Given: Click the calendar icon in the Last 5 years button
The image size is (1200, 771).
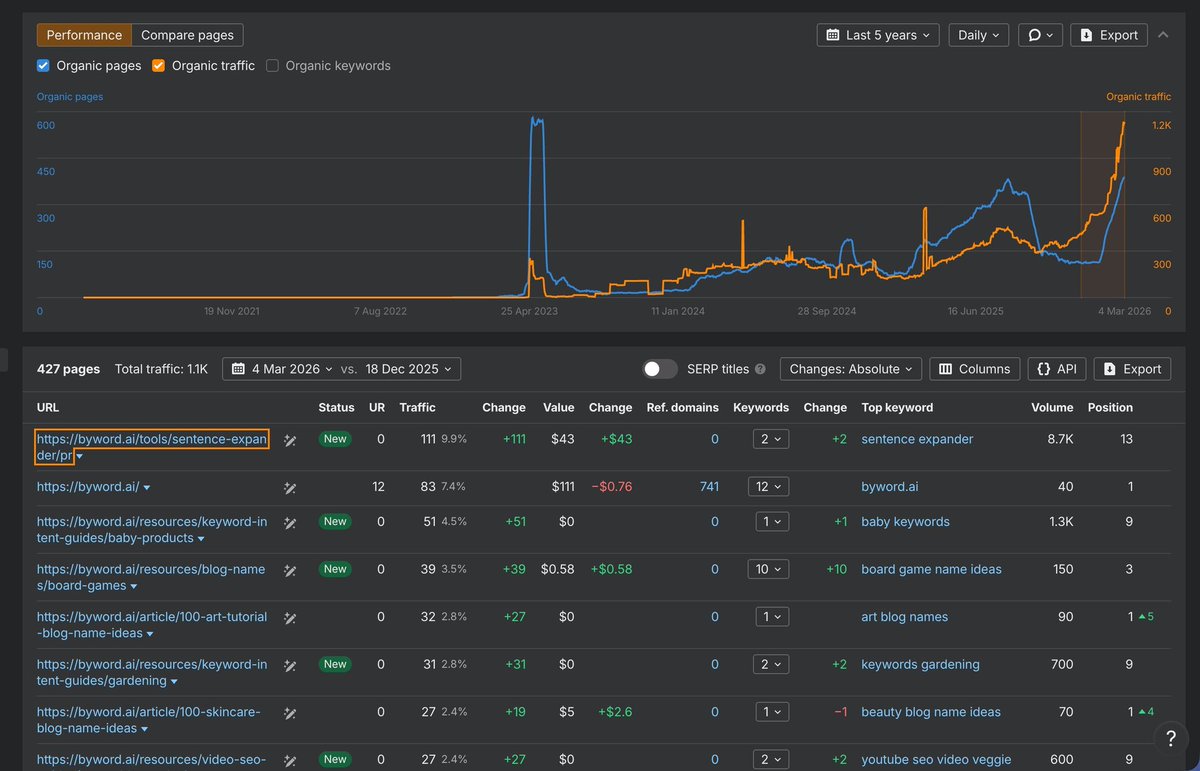Looking at the screenshot, I should tap(833, 35).
